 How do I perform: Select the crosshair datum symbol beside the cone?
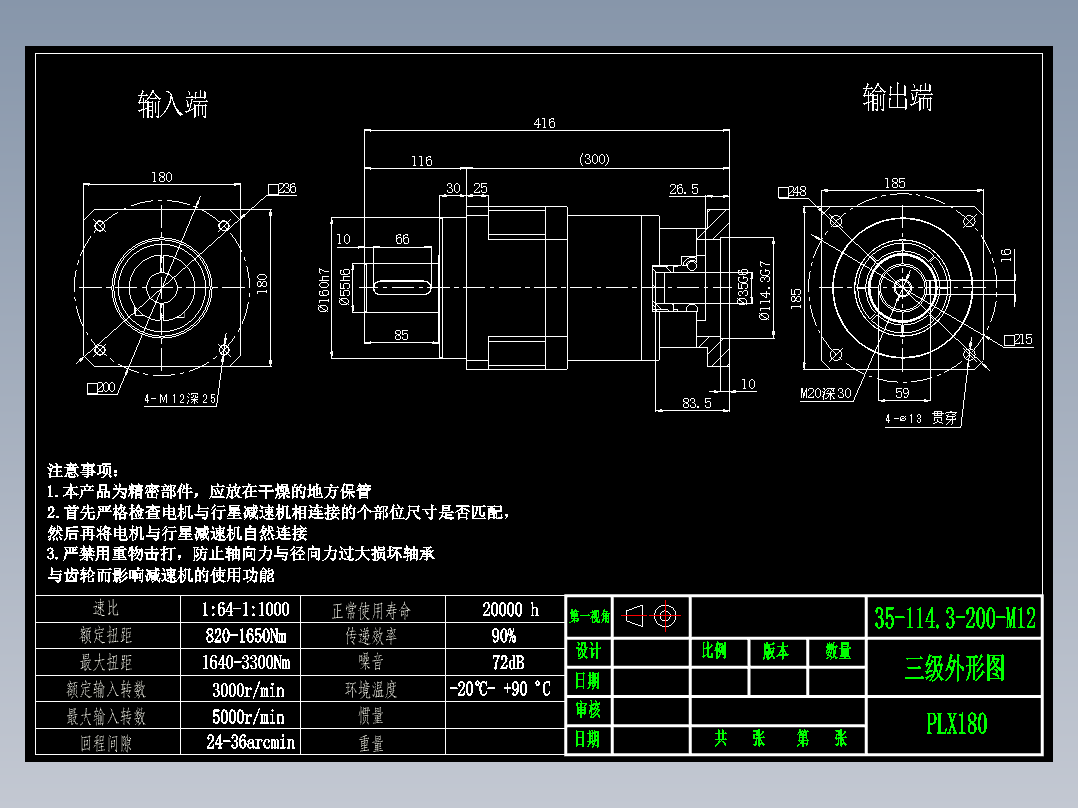[667, 616]
